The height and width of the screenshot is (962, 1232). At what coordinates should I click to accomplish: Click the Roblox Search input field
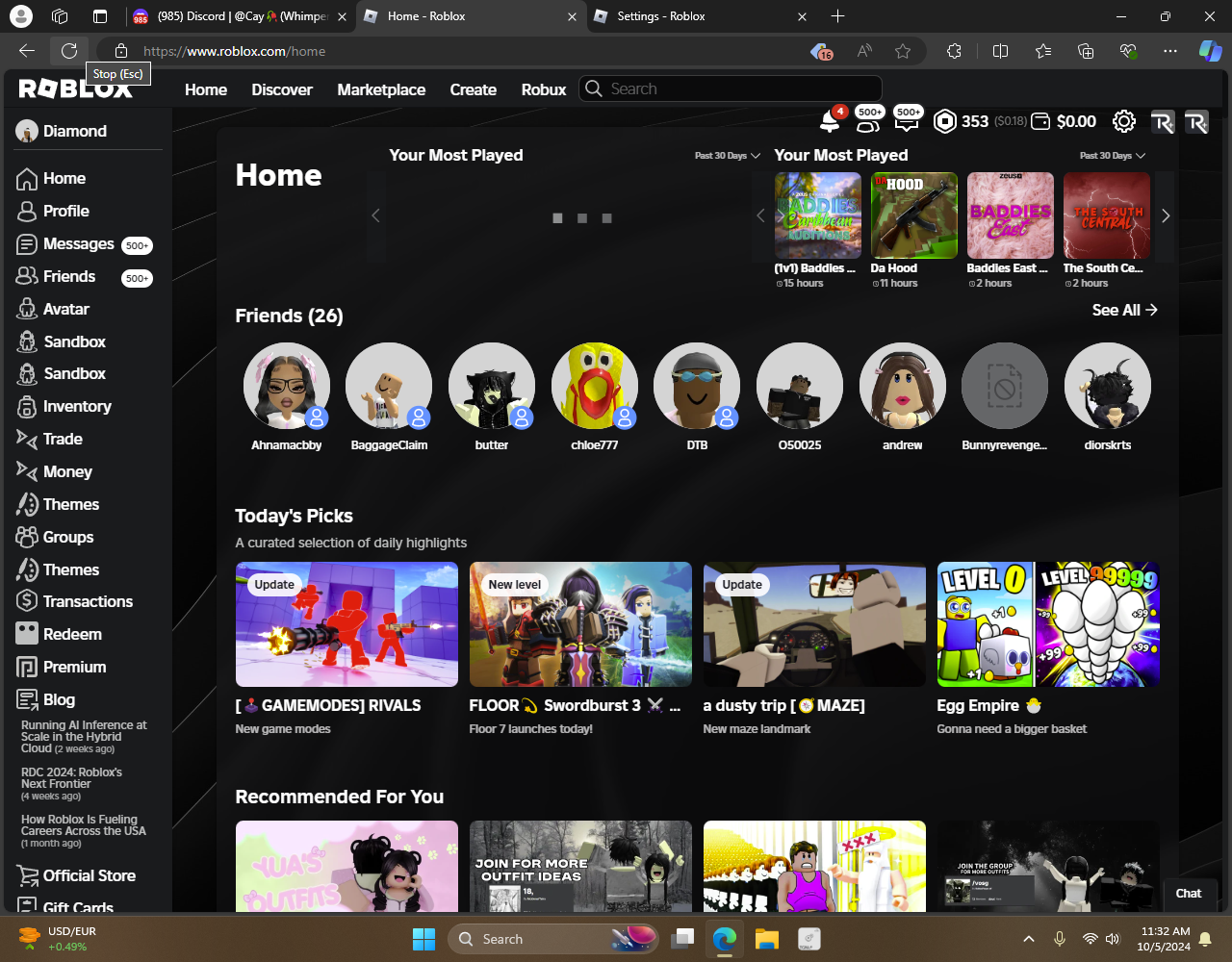(x=741, y=89)
